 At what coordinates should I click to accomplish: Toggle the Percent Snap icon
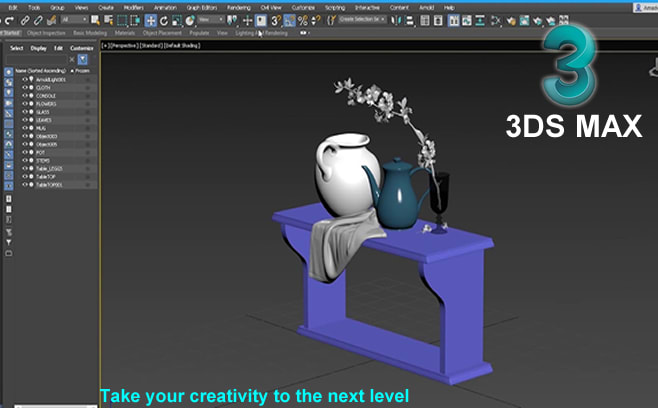pos(303,21)
